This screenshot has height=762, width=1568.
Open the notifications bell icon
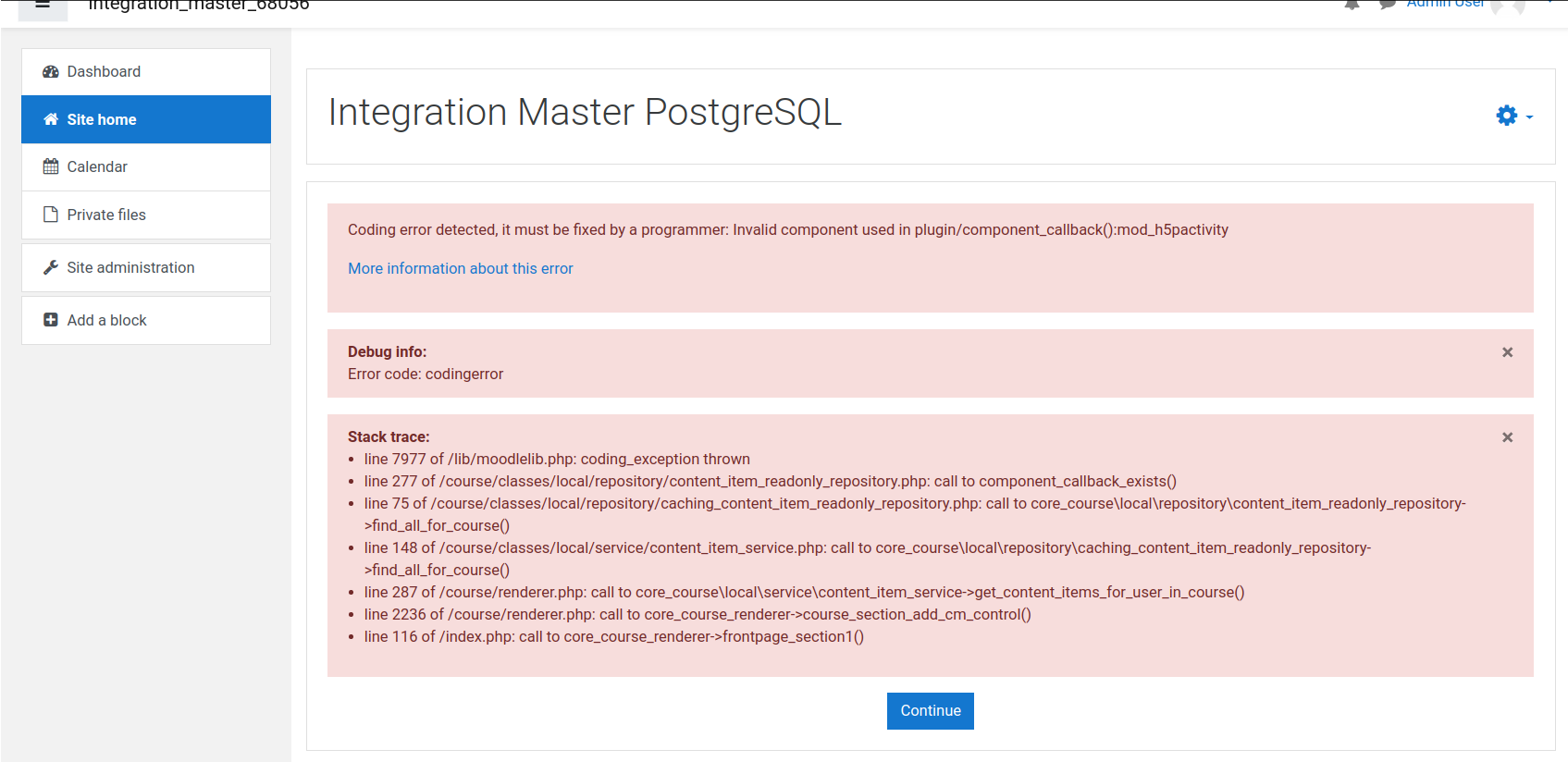(x=1352, y=5)
